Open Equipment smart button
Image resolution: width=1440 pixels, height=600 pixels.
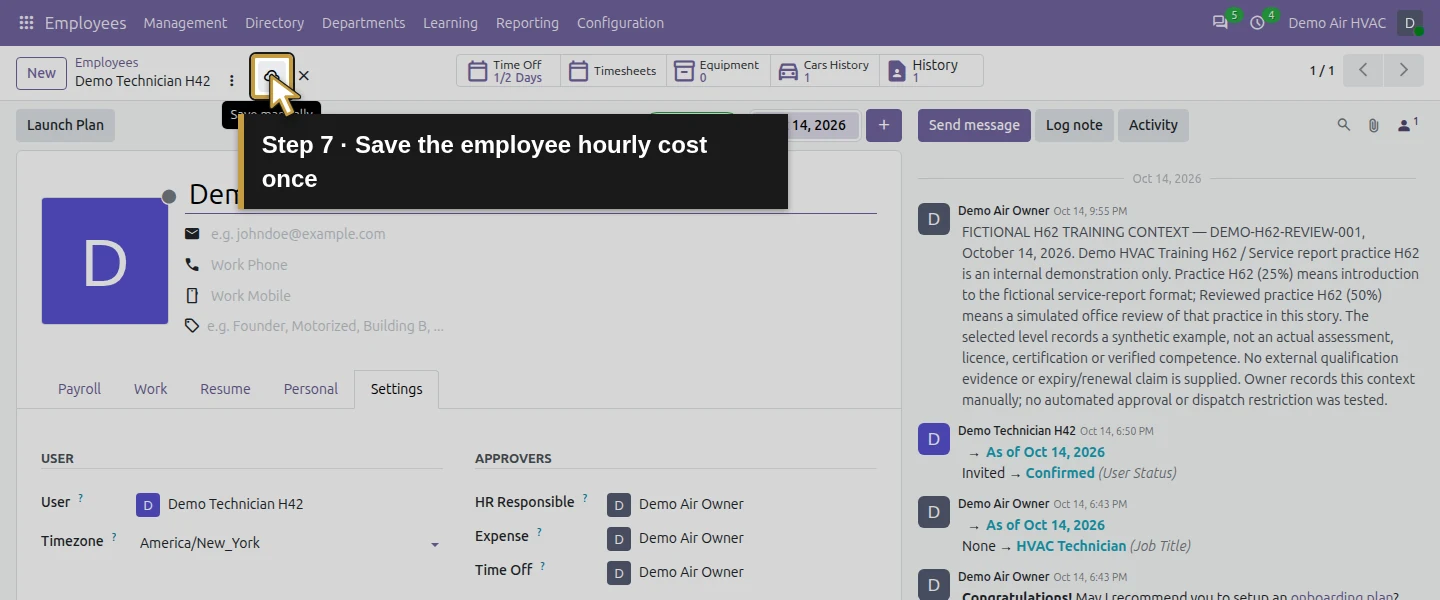pyautogui.click(x=718, y=71)
